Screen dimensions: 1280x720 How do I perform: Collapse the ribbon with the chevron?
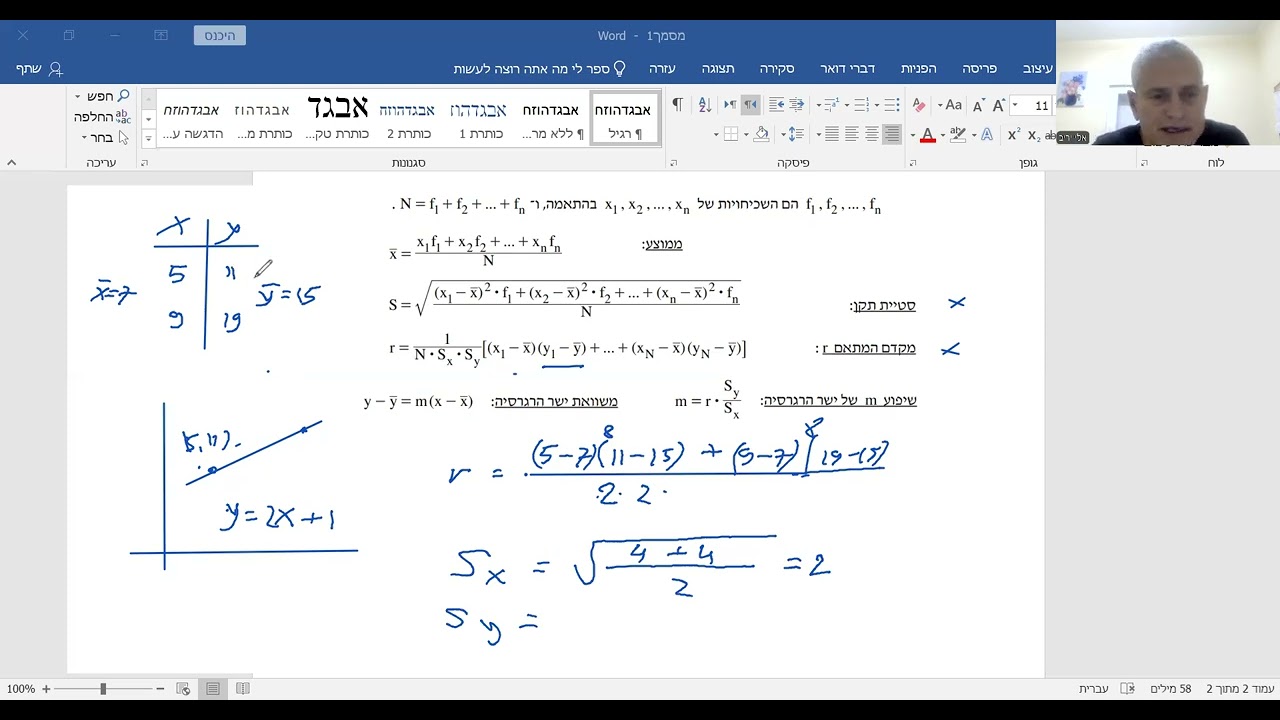point(11,163)
